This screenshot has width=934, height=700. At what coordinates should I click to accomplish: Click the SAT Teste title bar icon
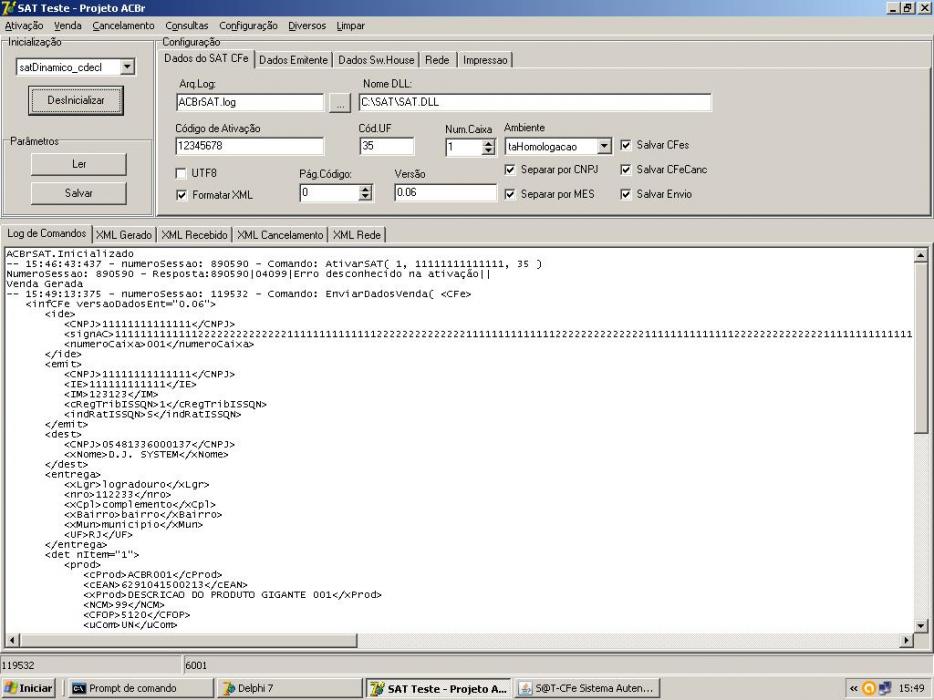[8, 8]
